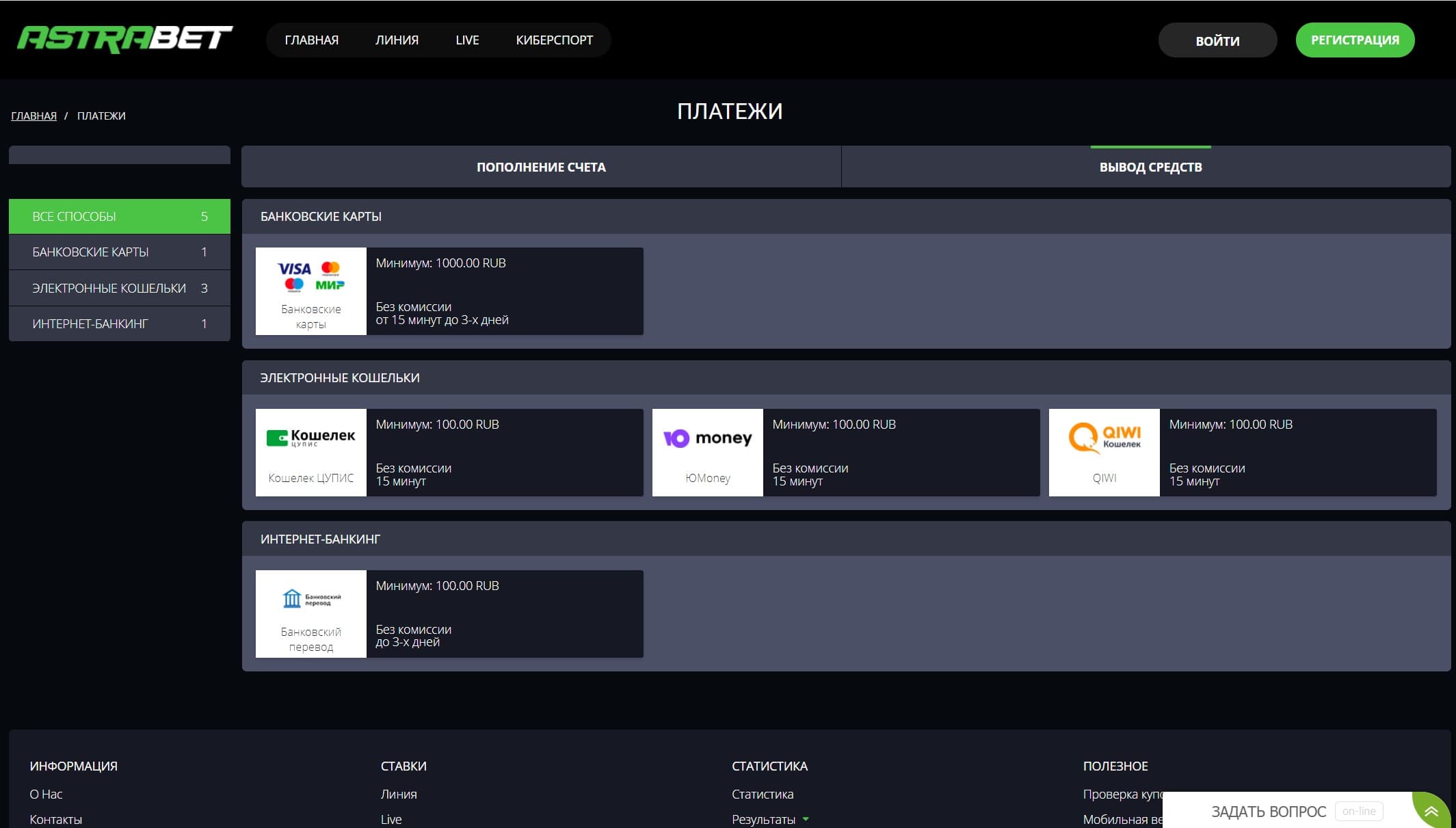The image size is (1456, 828).
Task: Filter by Банковские карты in sidebar
Action: coord(119,252)
